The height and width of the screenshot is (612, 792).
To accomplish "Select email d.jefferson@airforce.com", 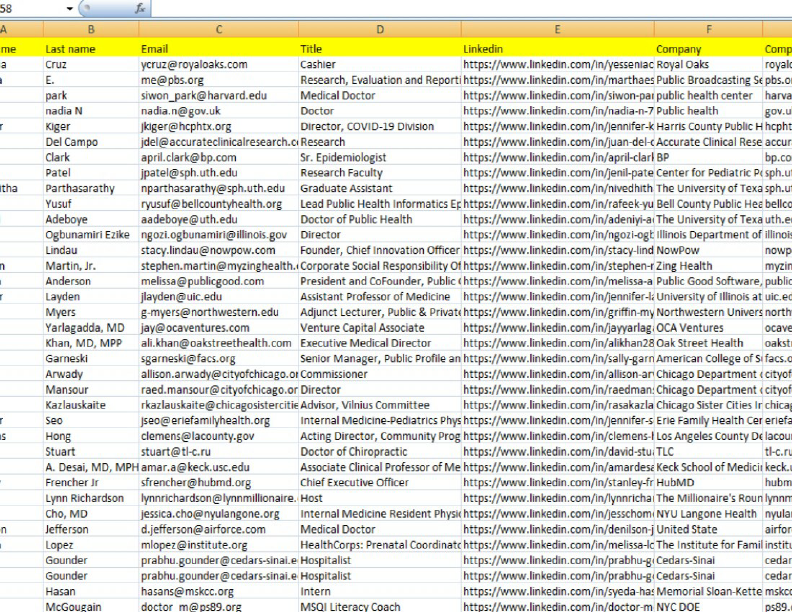I will click(x=219, y=530).
